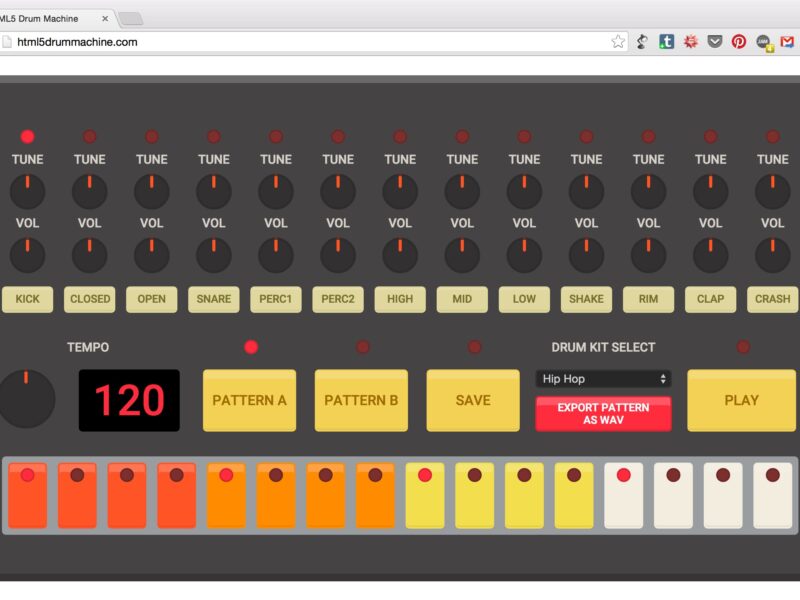Viewport: 800px width, 600px height.
Task: Select the KICK instrument
Action: 28,299
